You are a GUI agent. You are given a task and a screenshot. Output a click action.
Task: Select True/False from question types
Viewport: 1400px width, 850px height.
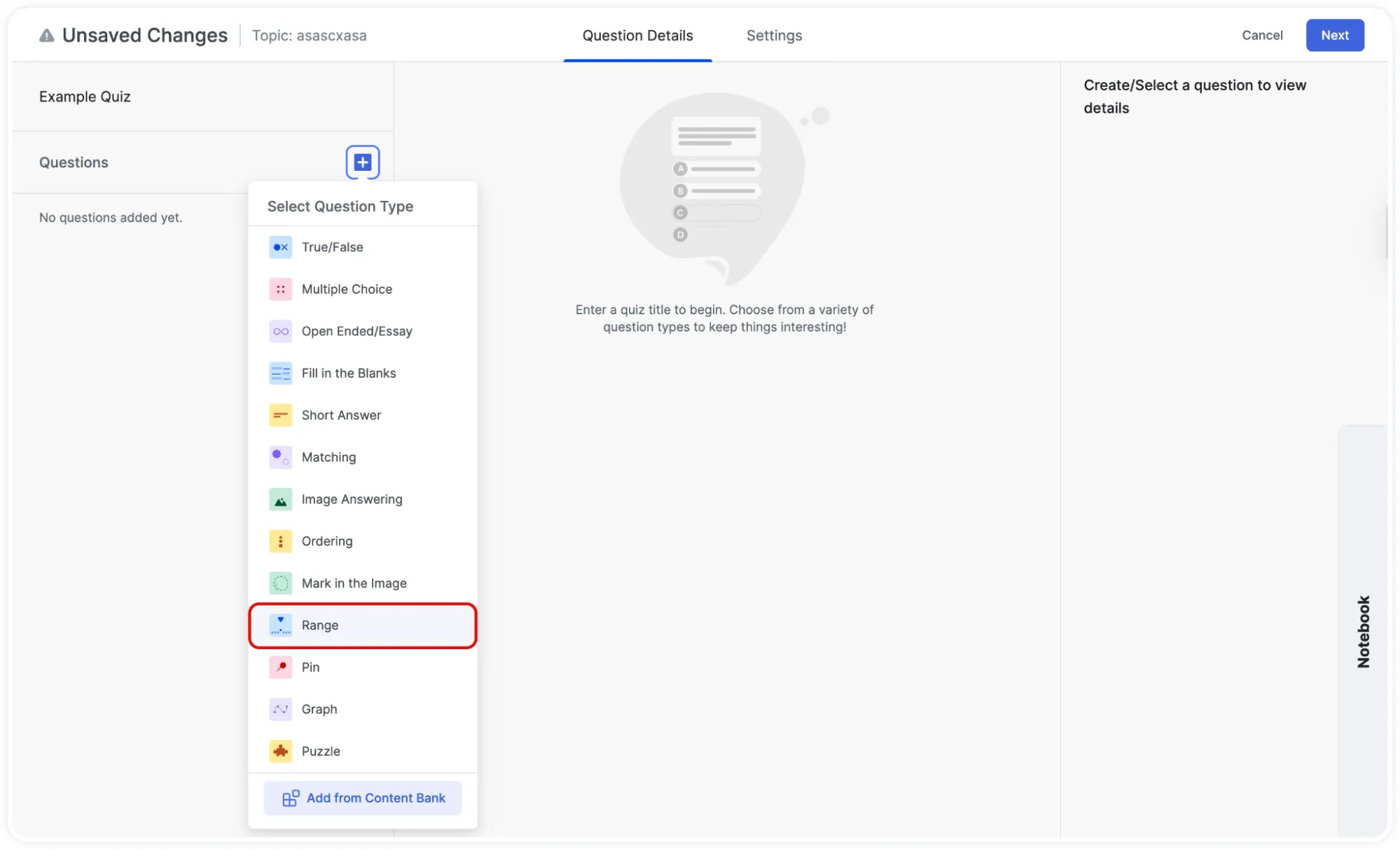[x=363, y=247]
